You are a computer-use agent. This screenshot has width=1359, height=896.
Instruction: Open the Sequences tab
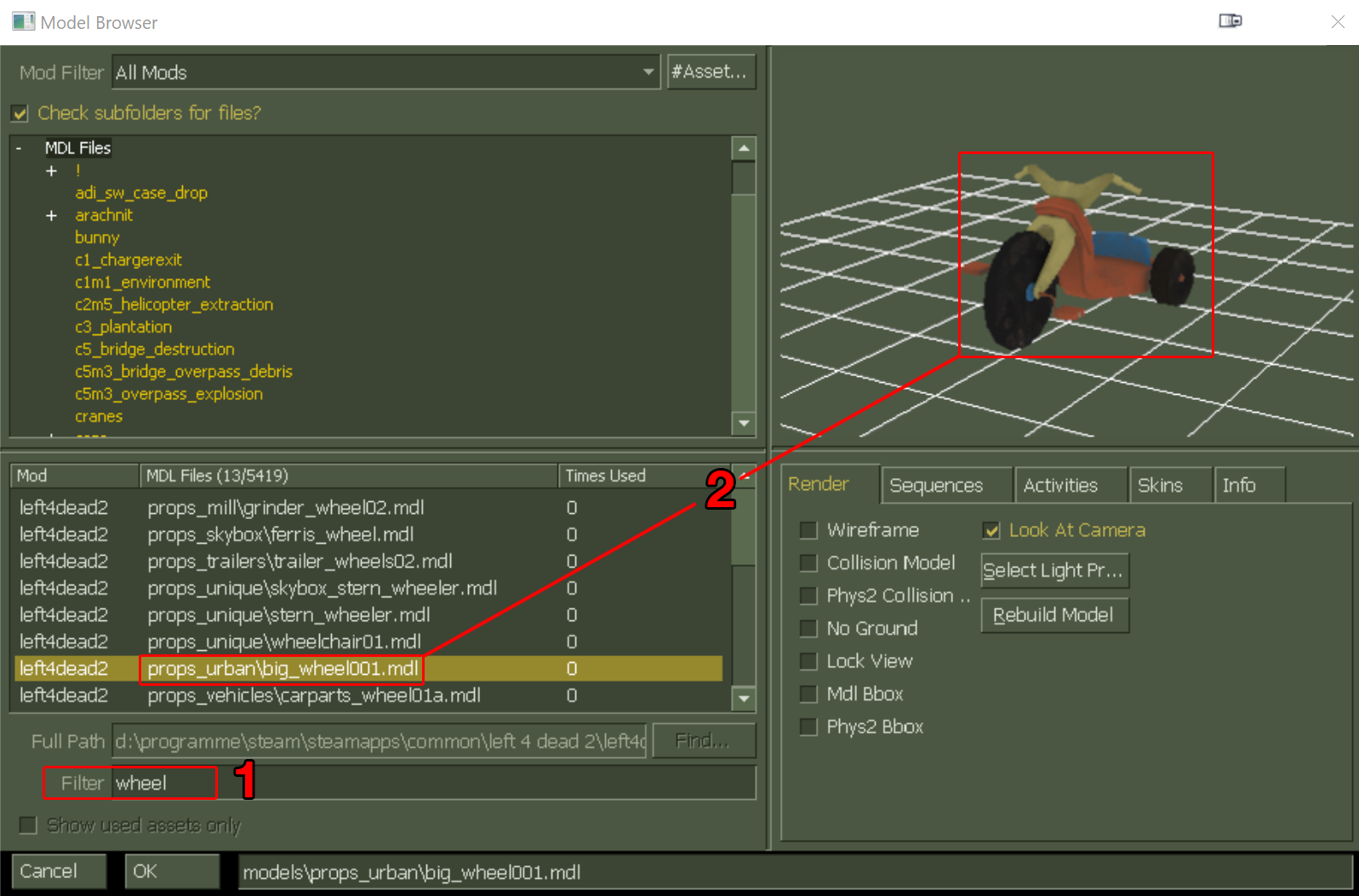[947, 485]
